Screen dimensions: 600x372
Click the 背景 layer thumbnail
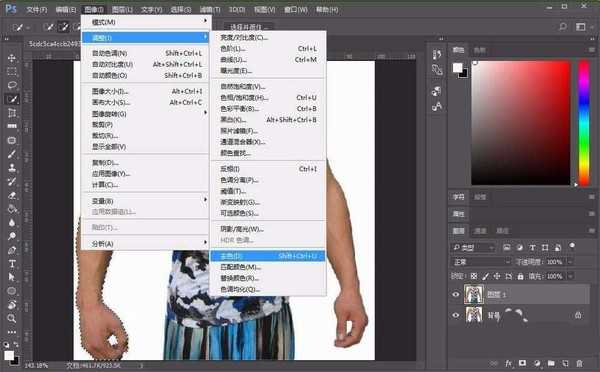[474, 315]
